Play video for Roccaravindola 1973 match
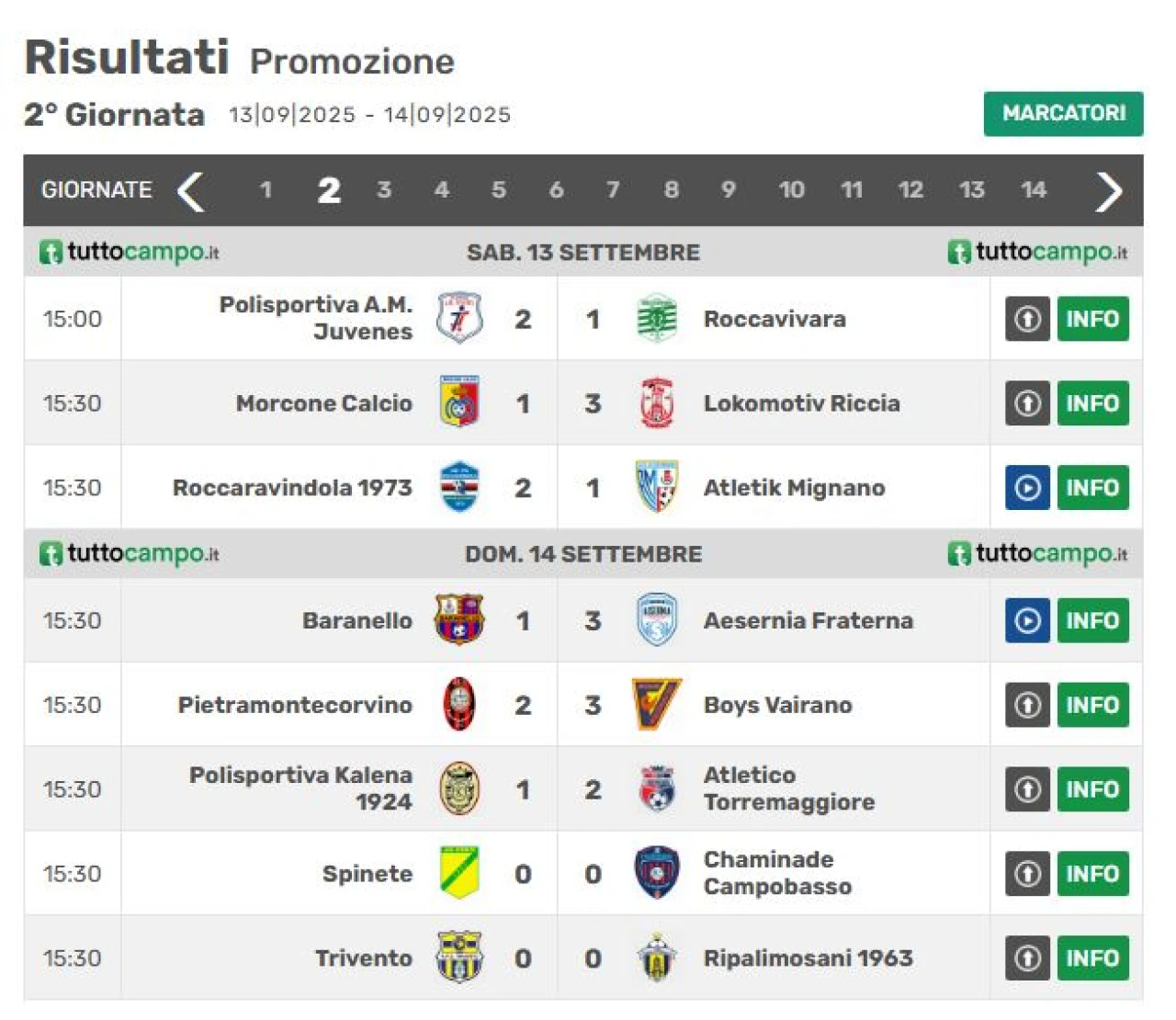 (x=1027, y=488)
